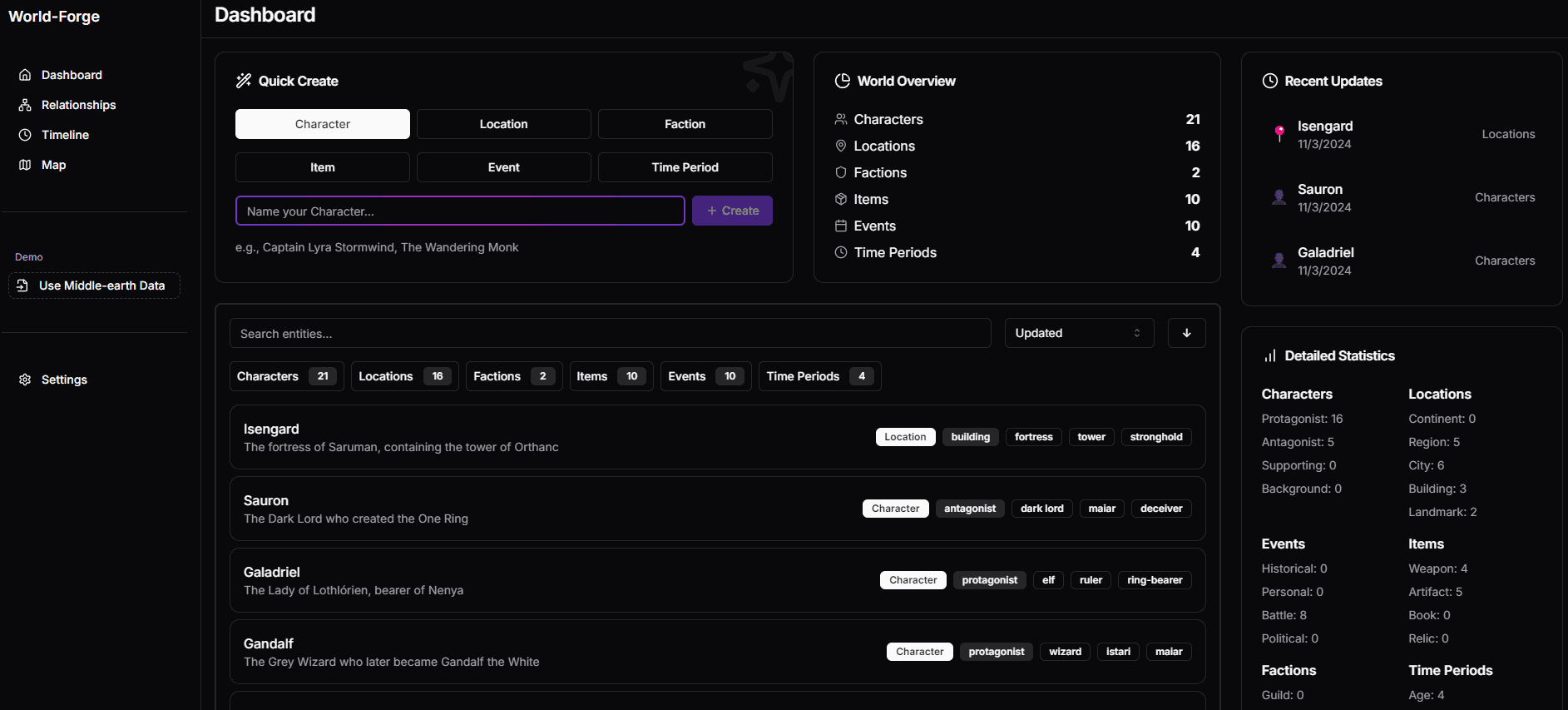
Task: Select Event type in Quick Create
Action: point(504,167)
